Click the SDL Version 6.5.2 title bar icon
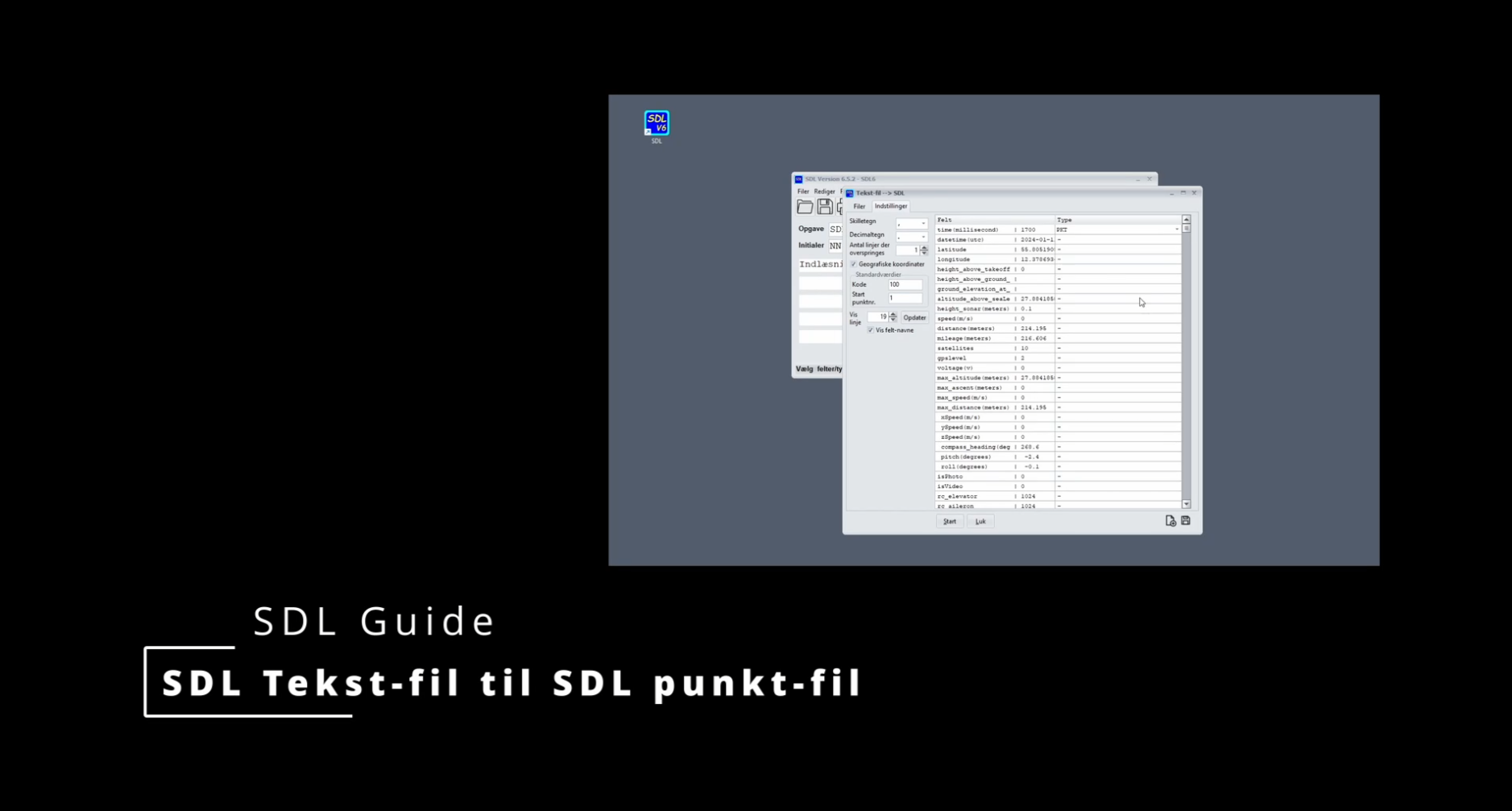The image size is (1512, 811). point(799,179)
